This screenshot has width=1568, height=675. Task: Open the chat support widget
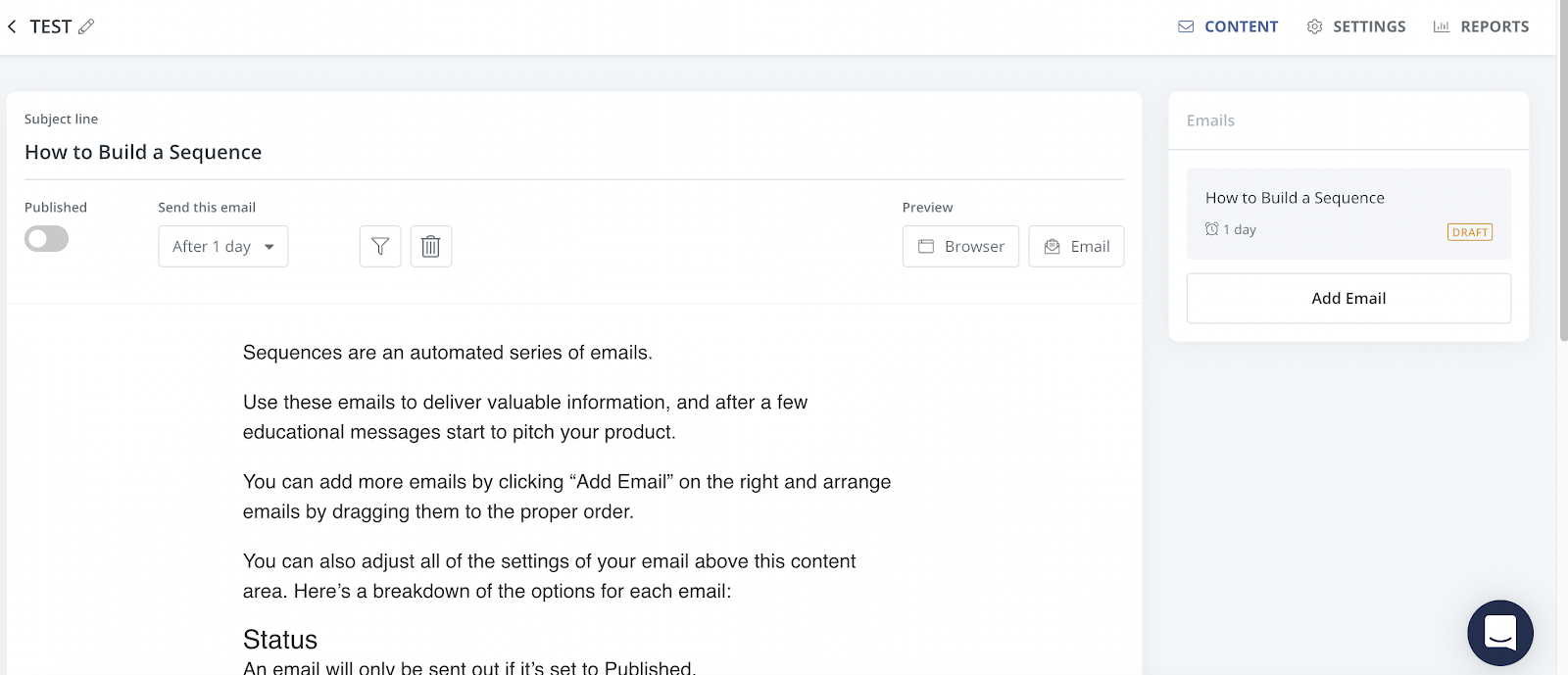[1499, 633]
